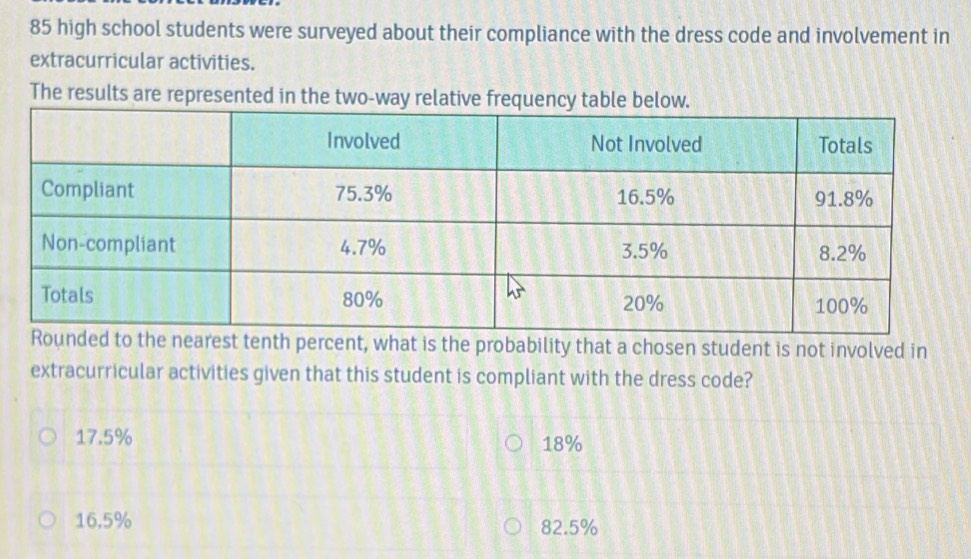The image size is (971, 559).
Task: Select the 17.5% answer radio button
Action: tap(47, 437)
